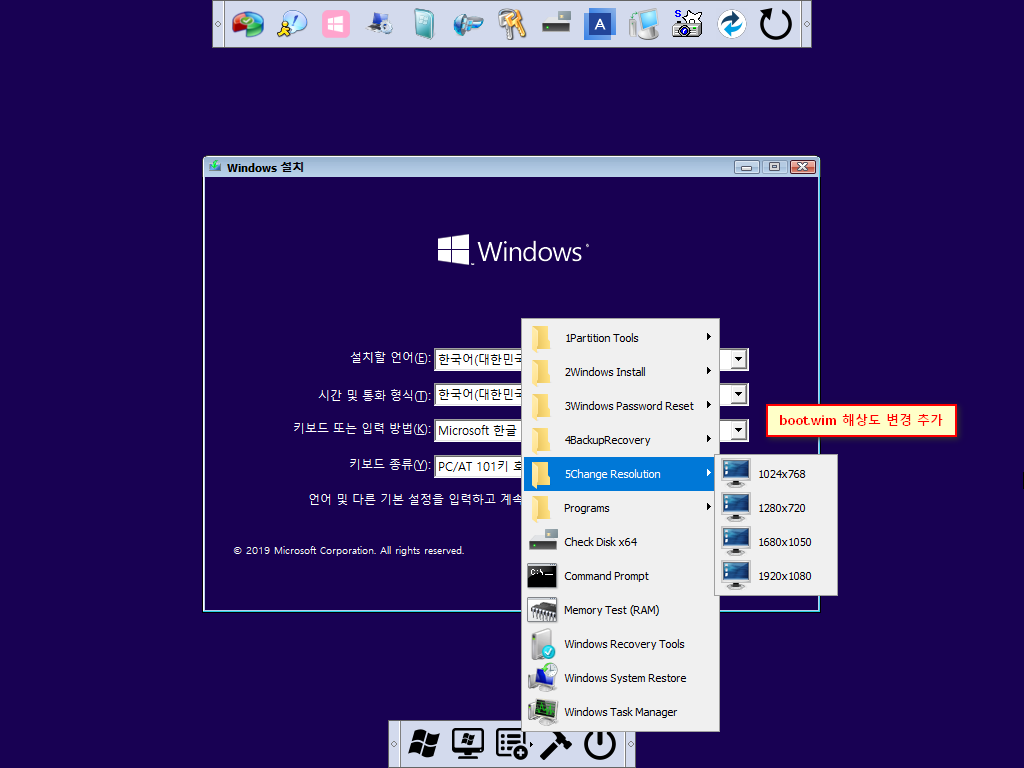Run Memory Test (RAM) entry
Image resolution: width=1024 pixels, height=768 pixels.
pyautogui.click(x=621, y=610)
